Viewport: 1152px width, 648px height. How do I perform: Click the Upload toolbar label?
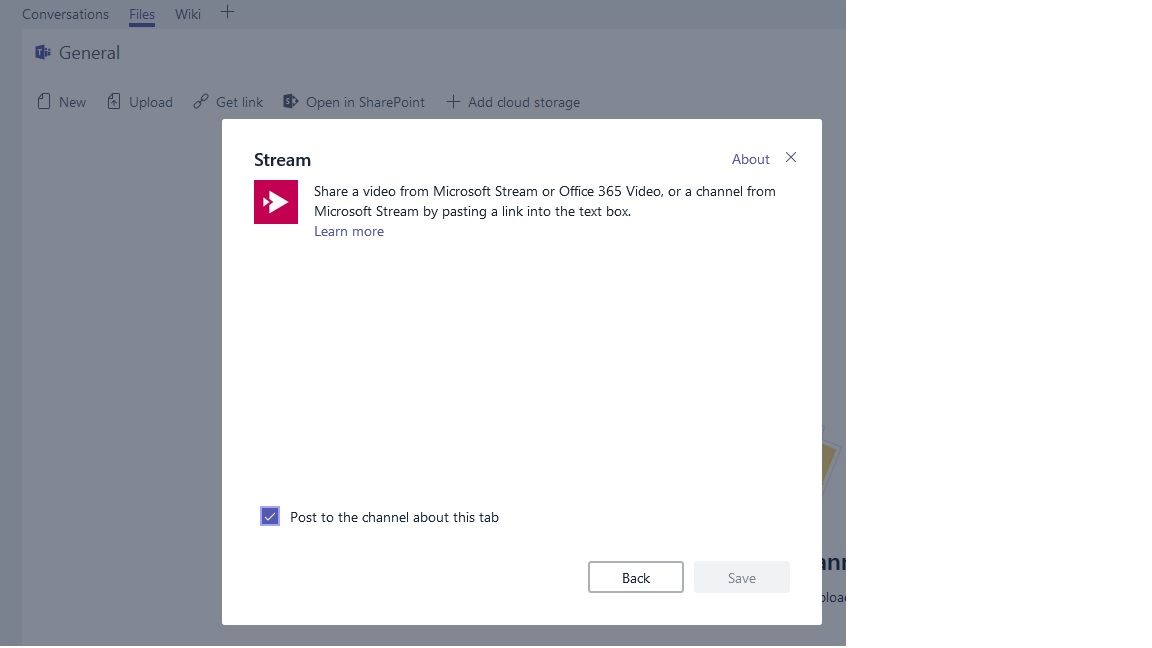(151, 101)
